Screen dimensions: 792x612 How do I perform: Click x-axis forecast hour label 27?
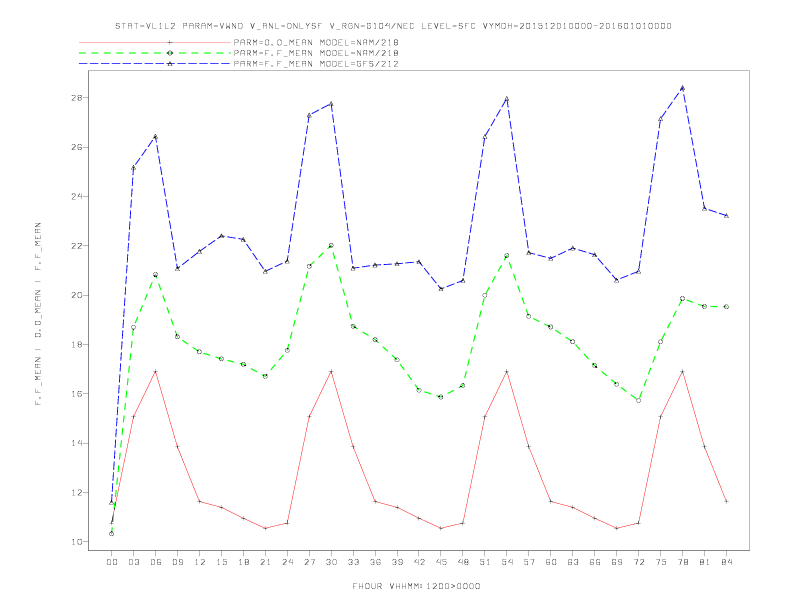point(309,562)
